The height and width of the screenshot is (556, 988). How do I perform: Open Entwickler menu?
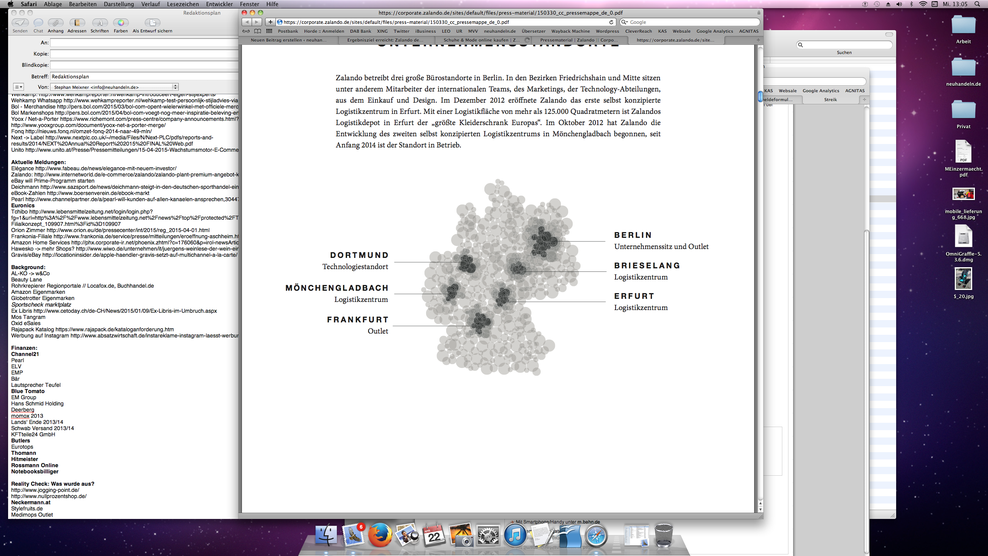click(x=219, y=4)
